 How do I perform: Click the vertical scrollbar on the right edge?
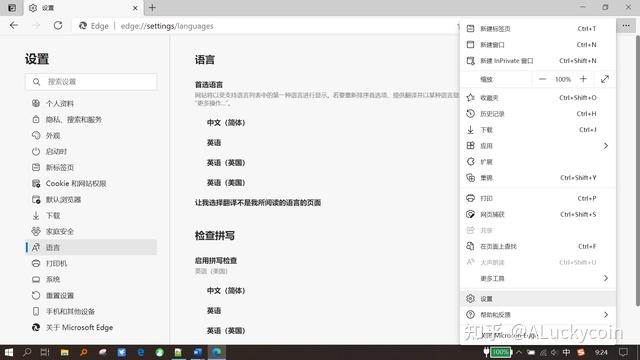click(638, 171)
